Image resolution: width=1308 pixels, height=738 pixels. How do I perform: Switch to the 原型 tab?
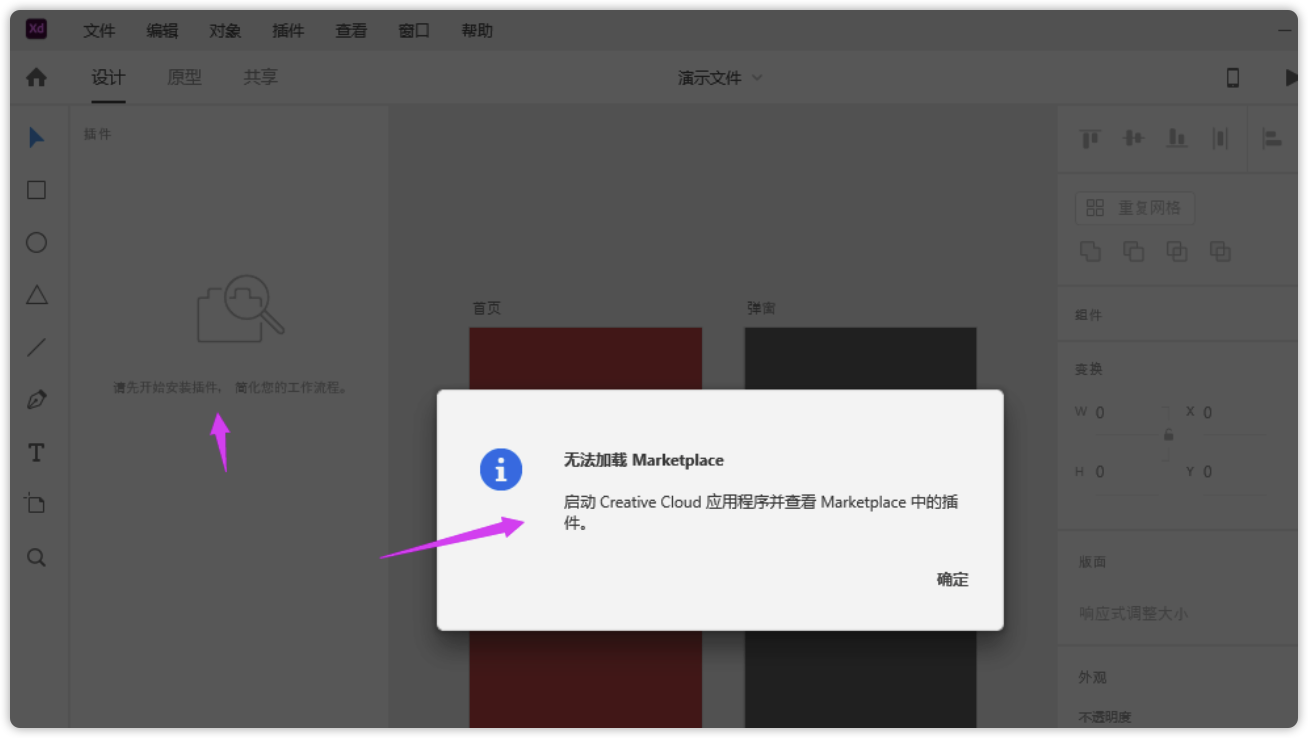click(184, 78)
